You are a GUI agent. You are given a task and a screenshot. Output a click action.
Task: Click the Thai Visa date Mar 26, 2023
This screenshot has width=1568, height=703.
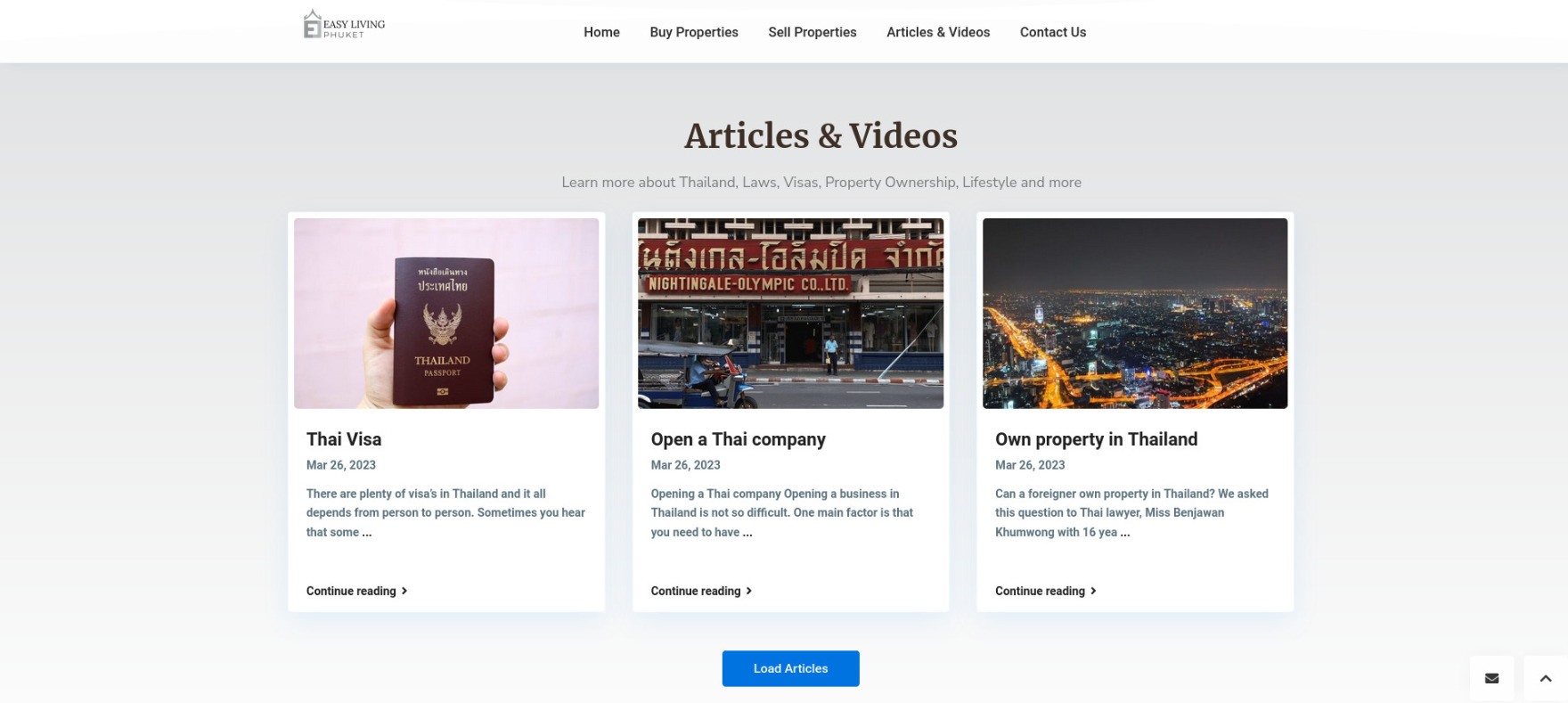341,465
